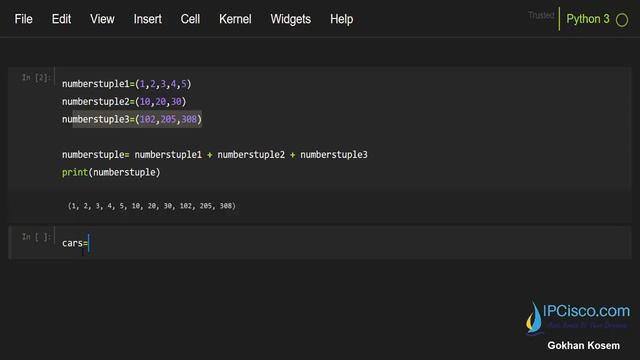Screen dimensions: 640x360
Task: Select the empty In [ ] cell prompt
Action: [x=35, y=237]
